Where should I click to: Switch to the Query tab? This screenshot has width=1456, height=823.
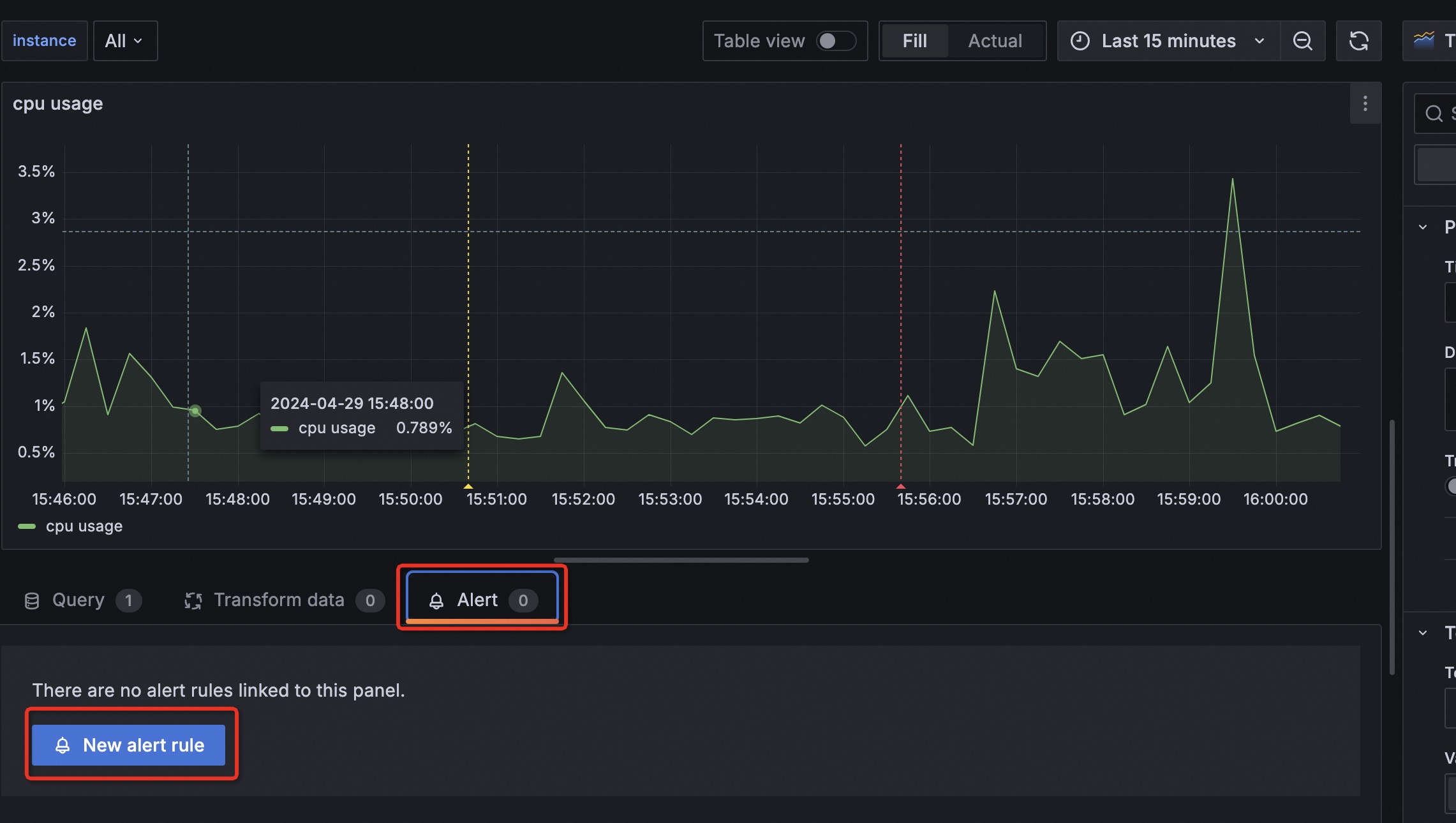(x=77, y=600)
